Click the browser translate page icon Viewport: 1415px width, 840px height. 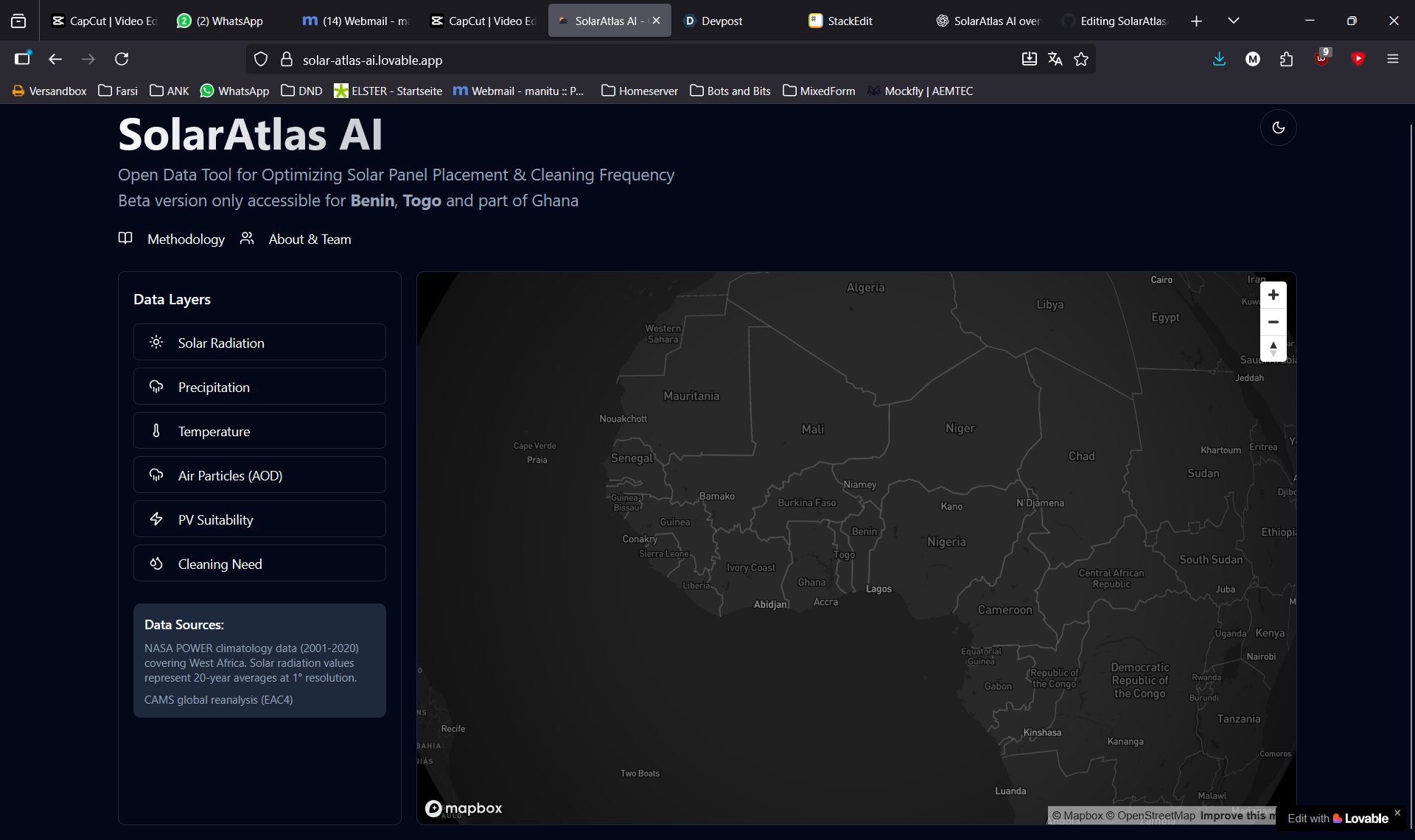[x=1055, y=60]
